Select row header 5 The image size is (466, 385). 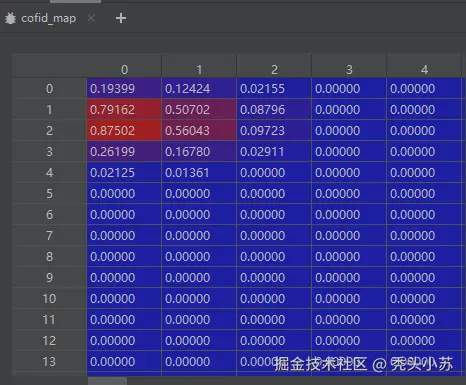[49, 194]
